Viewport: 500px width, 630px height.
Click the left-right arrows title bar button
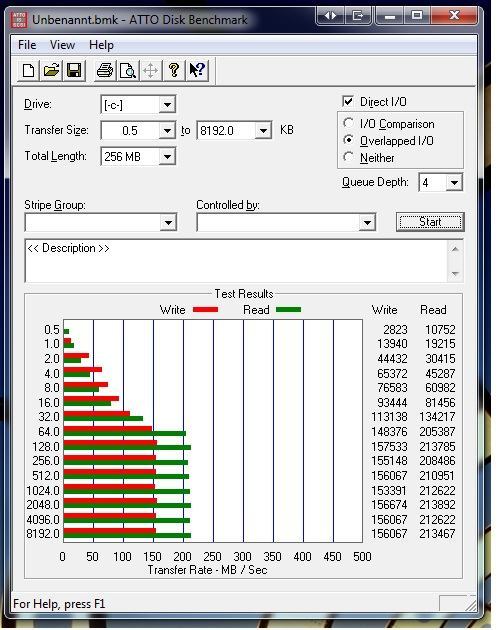click(330, 16)
